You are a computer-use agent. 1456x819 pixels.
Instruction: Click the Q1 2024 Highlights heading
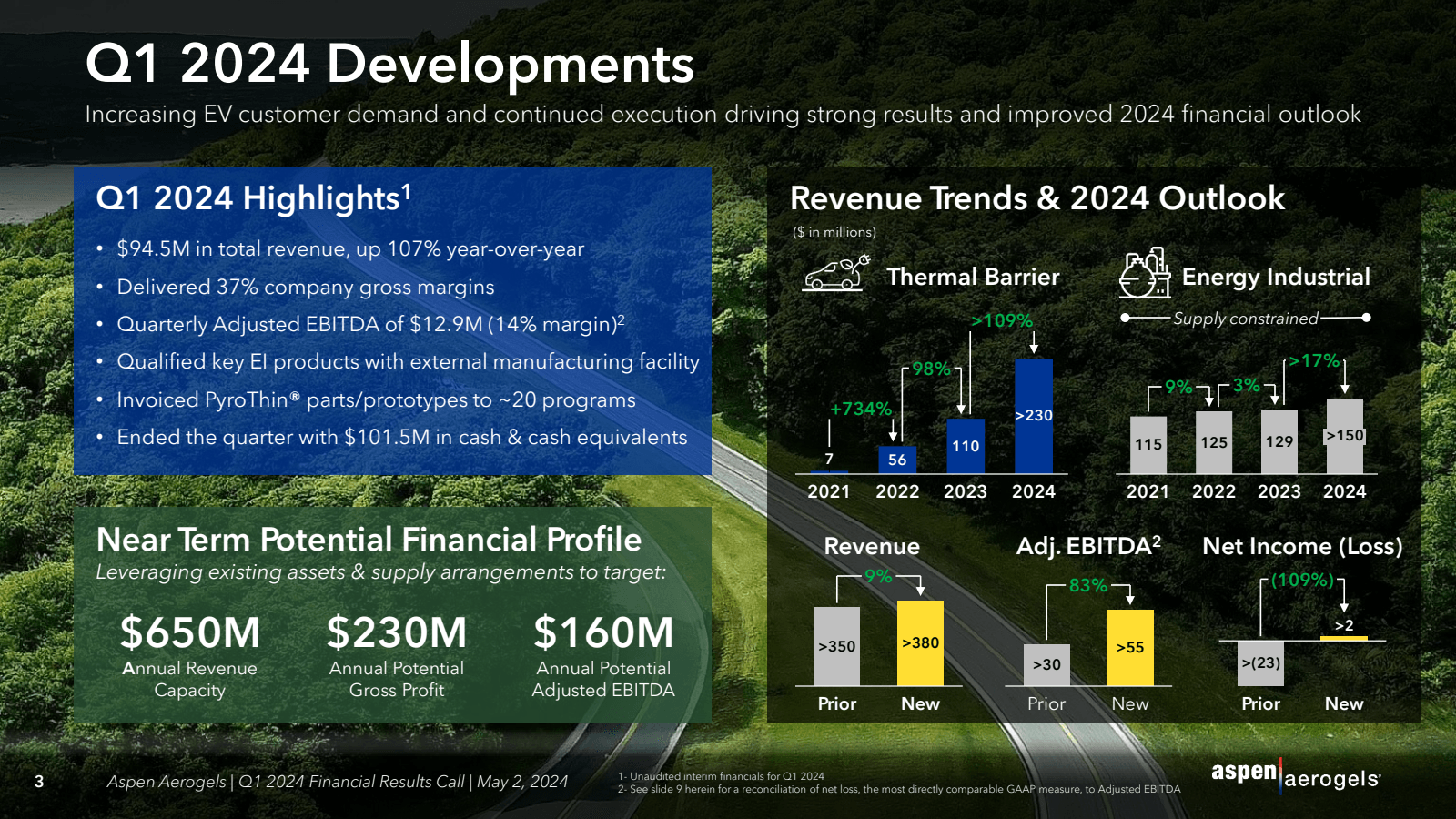(x=254, y=198)
